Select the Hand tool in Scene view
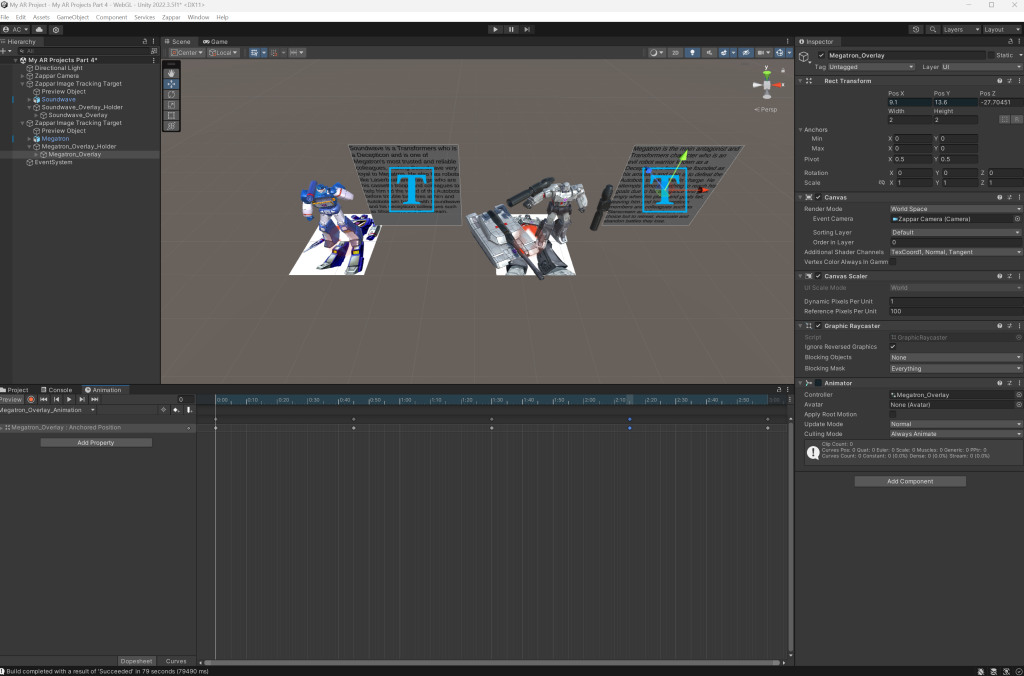 (171, 73)
